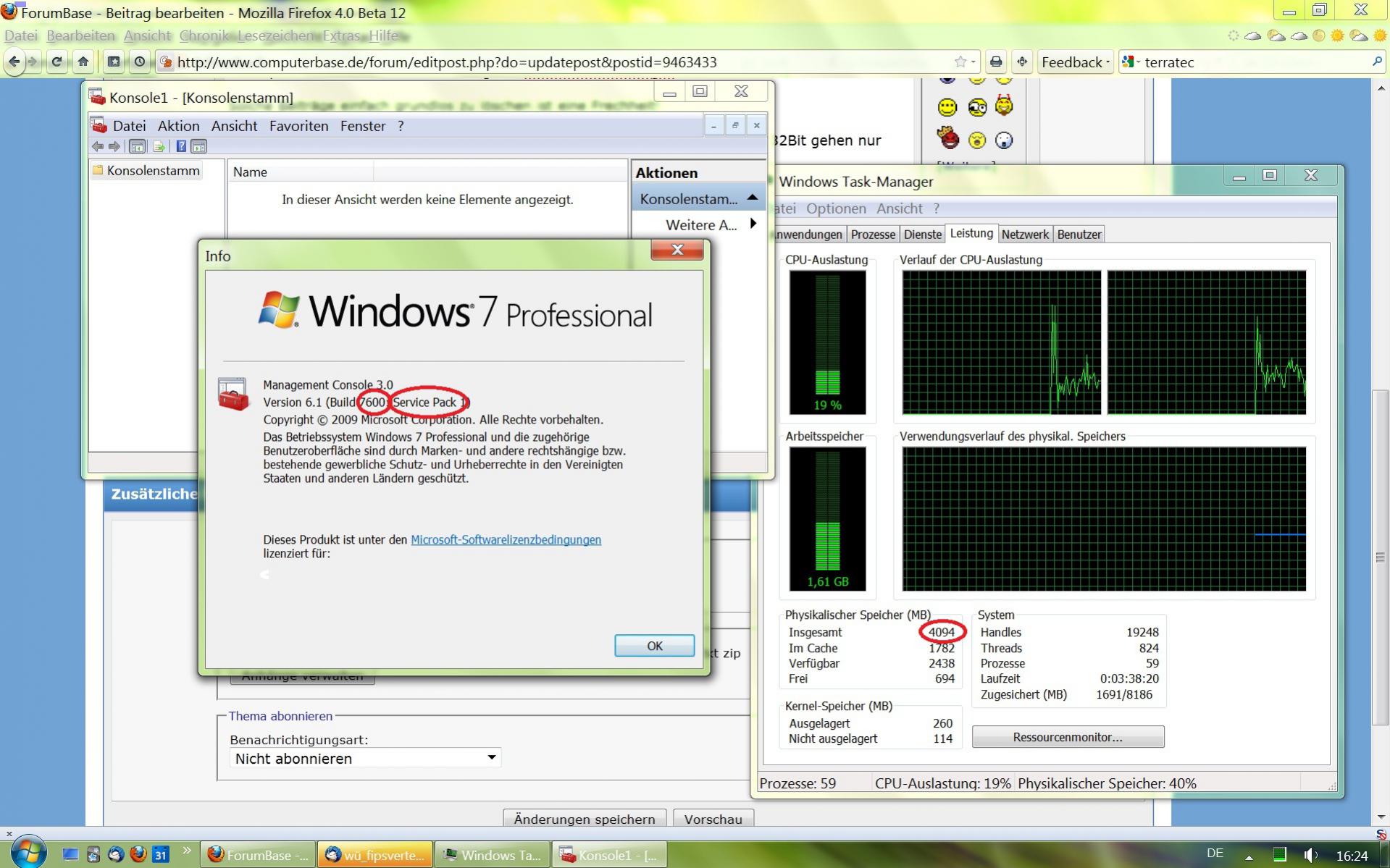1390x868 pixels.
Task: Reload the page in Firefox
Action: pyautogui.click(x=56, y=62)
